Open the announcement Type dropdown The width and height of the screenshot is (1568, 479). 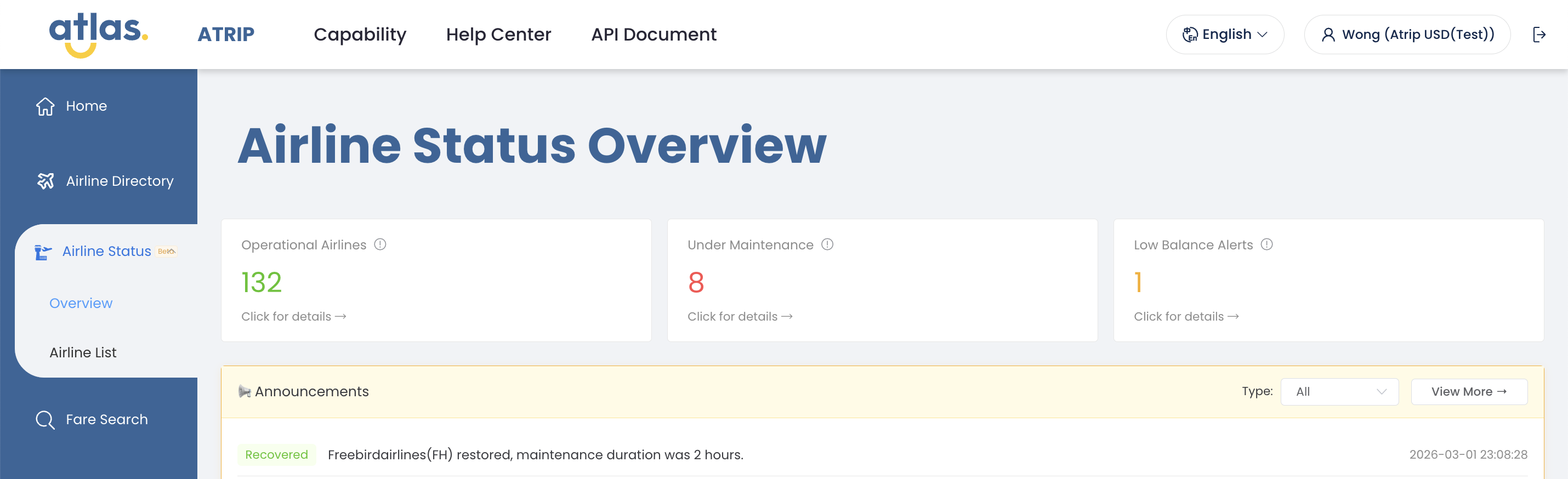click(1338, 392)
